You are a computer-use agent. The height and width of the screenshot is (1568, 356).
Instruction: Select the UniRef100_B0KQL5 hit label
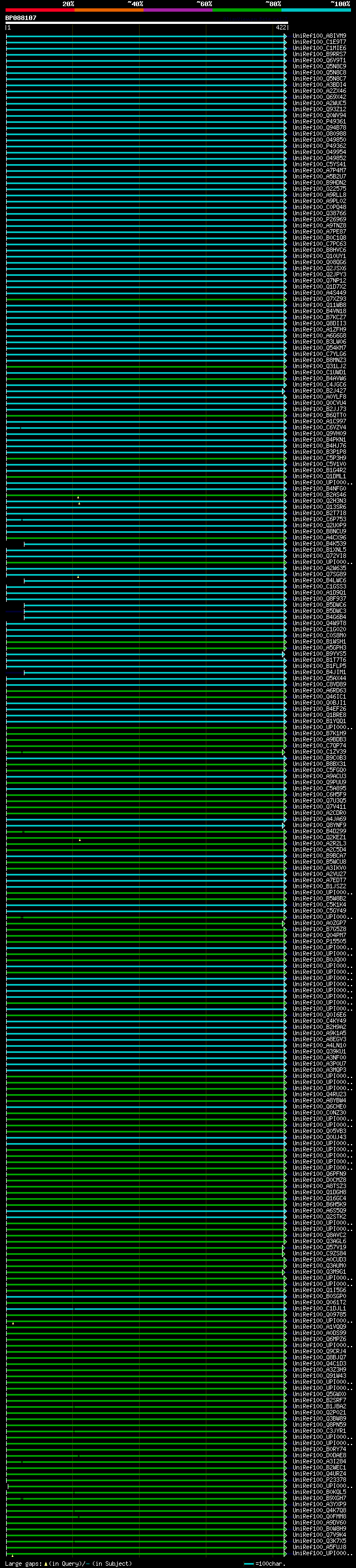click(x=319, y=1492)
